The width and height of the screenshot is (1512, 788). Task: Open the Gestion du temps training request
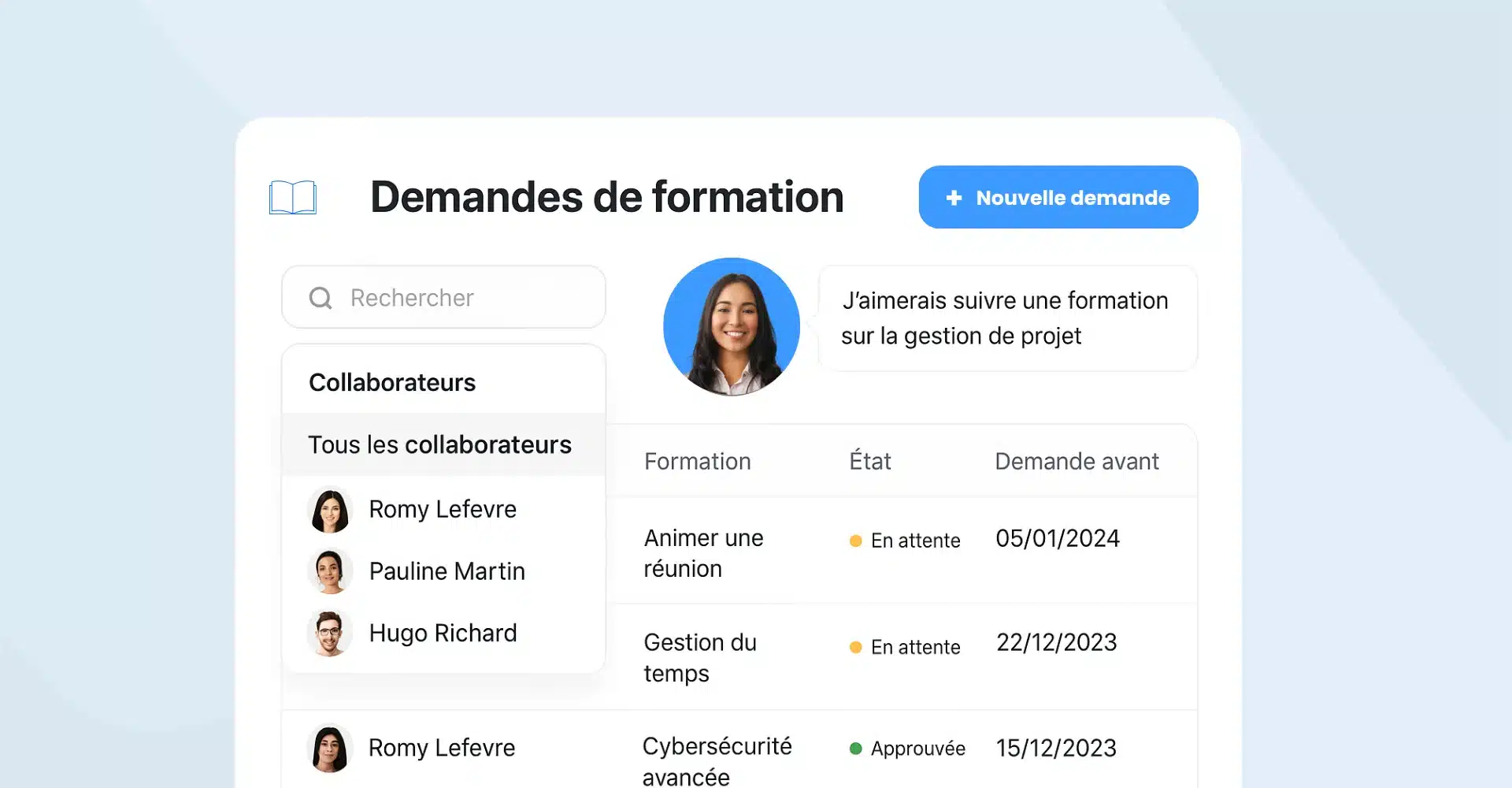click(x=699, y=657)
